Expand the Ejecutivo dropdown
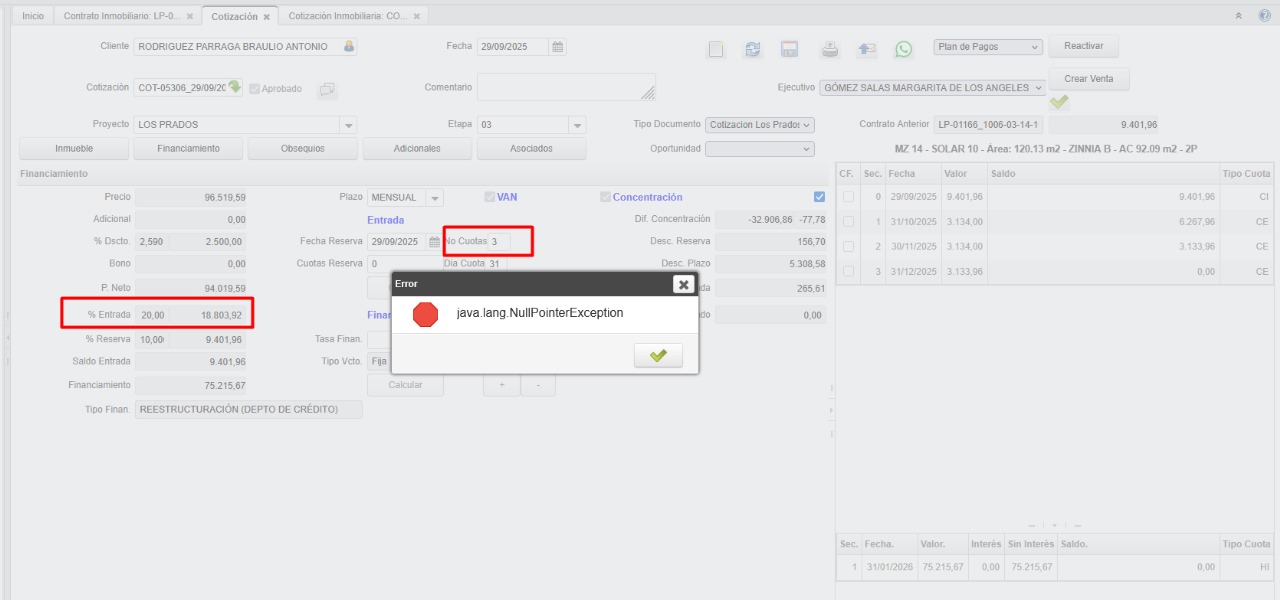The height and width of the screenshot is (600, 1280). tap(1039, 88)
